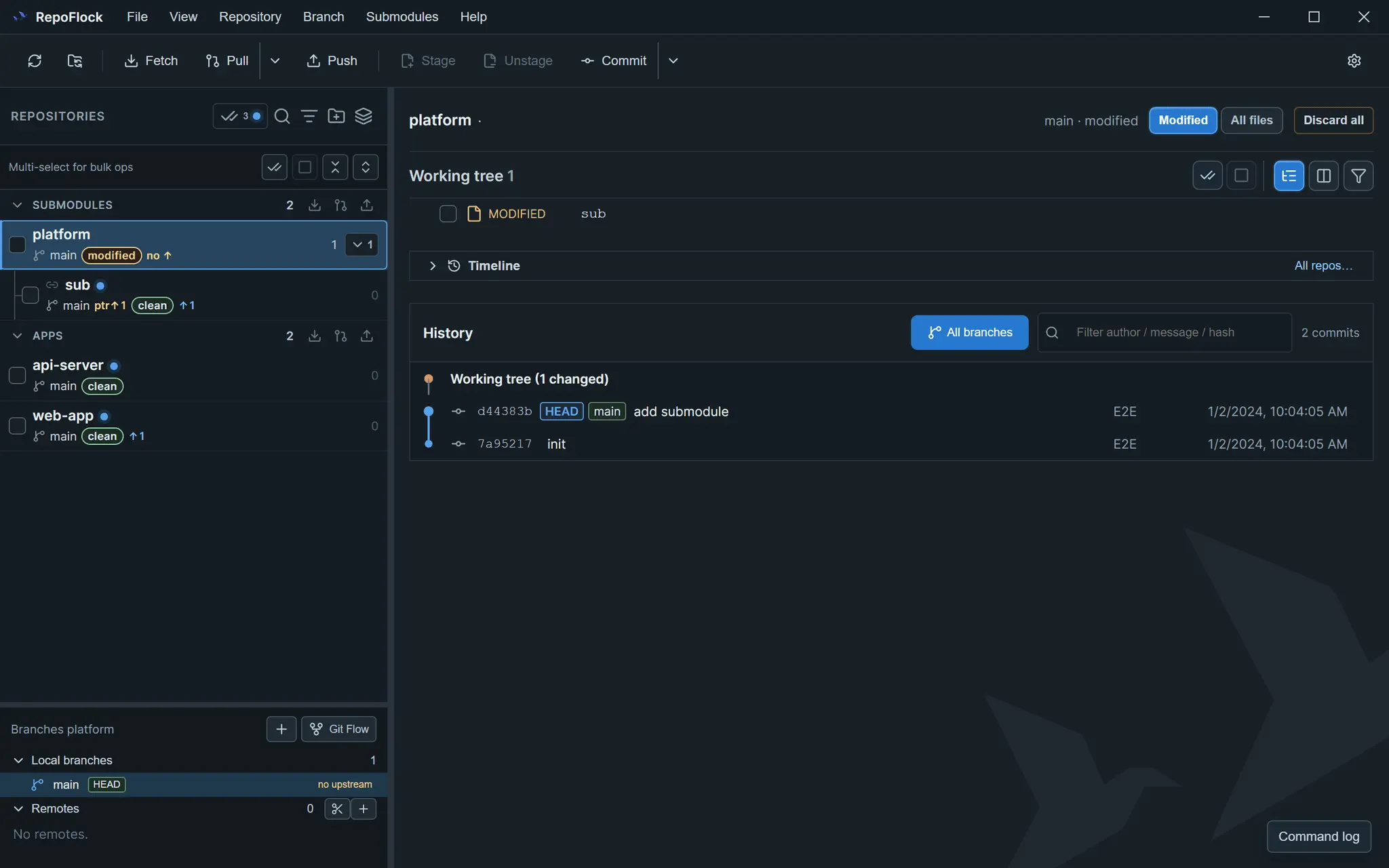The width and height of the screenshot is (1389, 868).
Task: Click the add repository folder icon
Action: (336, 116)
